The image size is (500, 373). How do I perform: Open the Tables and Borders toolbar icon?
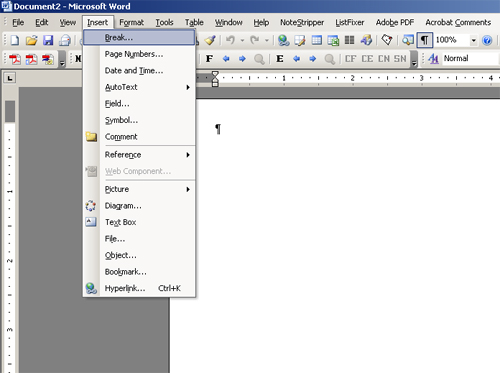point(300,40)
